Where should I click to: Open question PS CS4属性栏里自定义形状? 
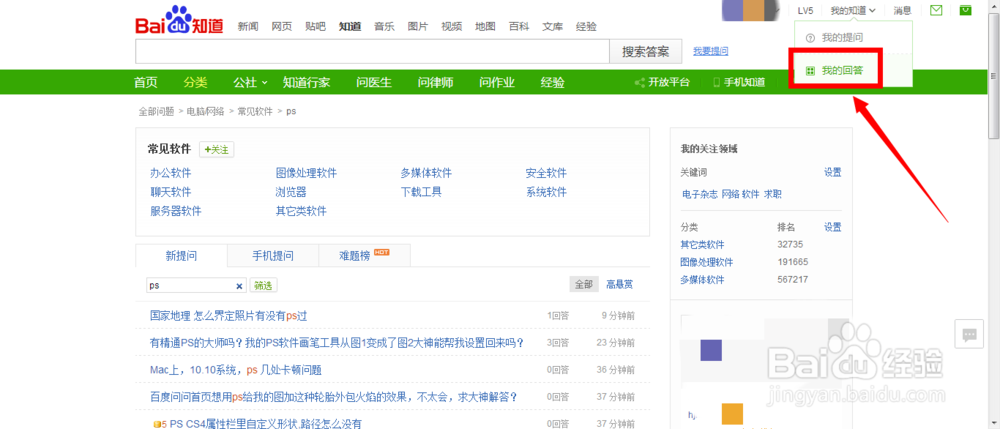(265, 424)
